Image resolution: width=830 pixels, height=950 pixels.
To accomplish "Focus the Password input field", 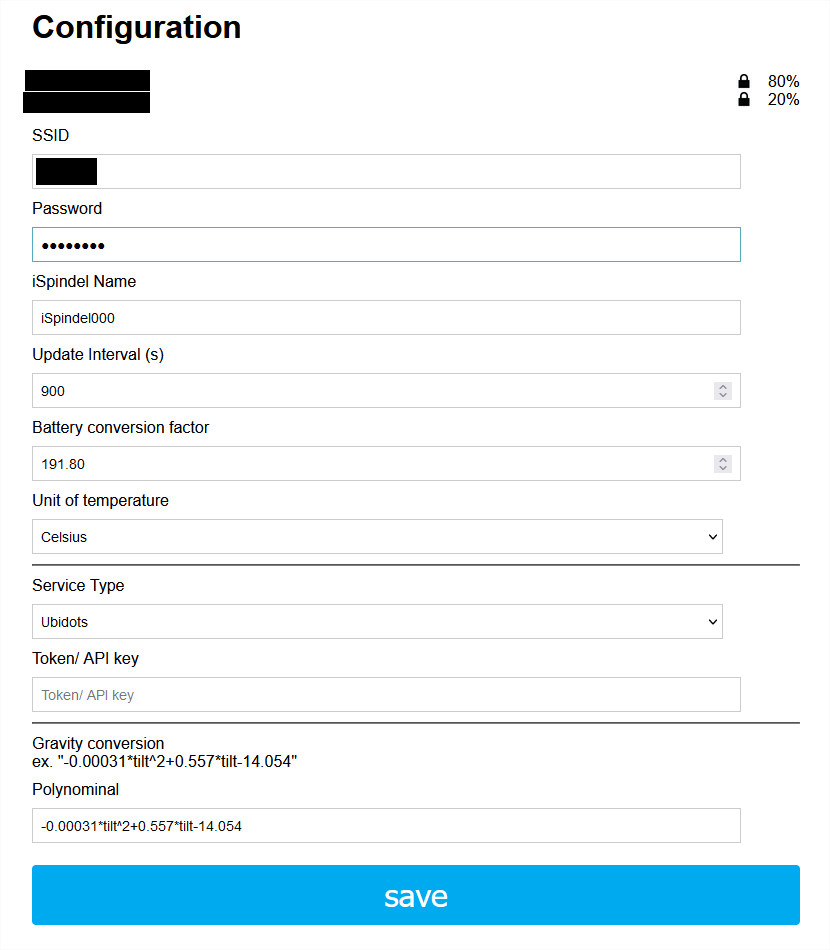I will 386,245.
